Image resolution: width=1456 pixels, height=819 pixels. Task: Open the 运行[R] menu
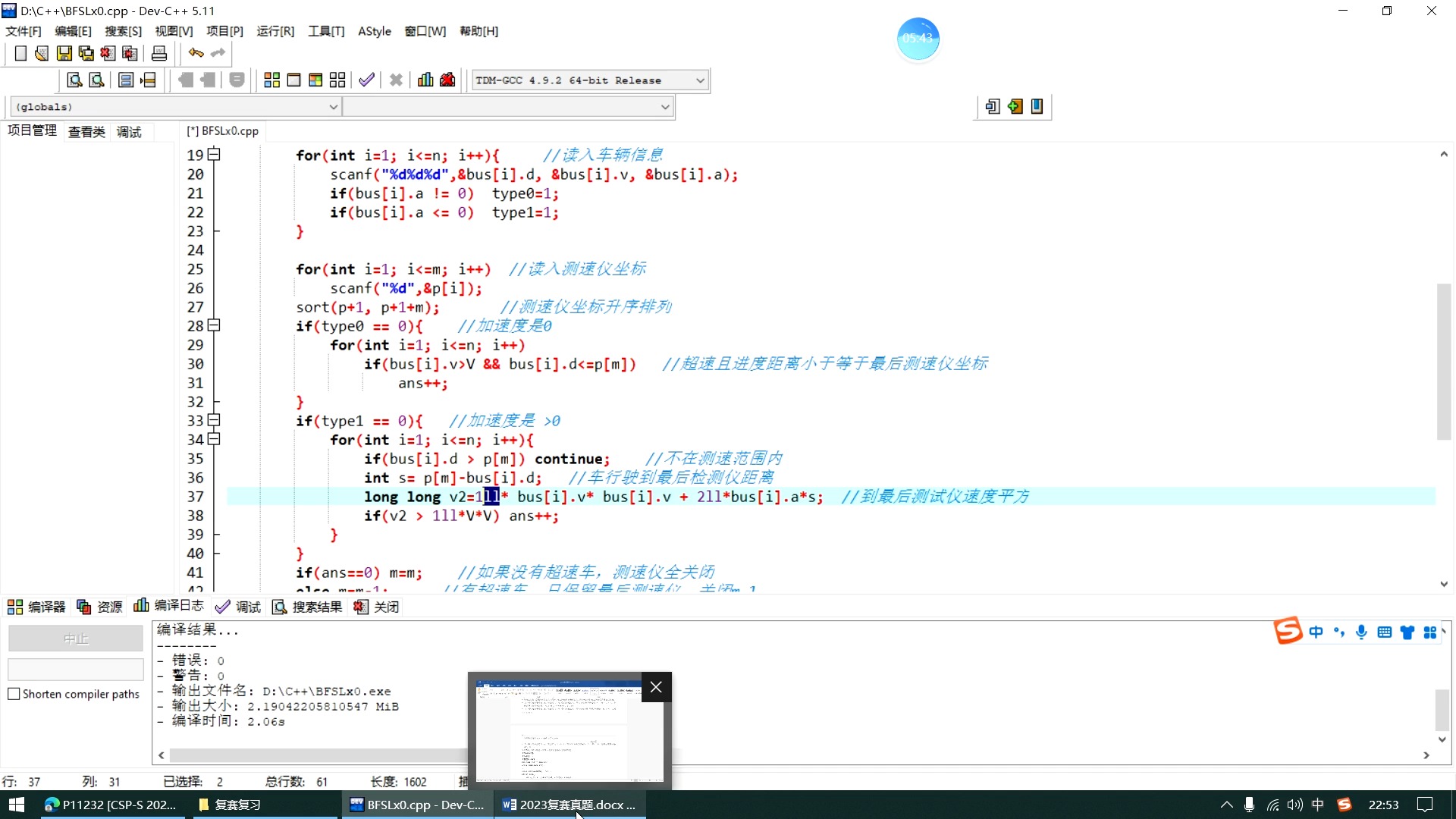[275, 31]
